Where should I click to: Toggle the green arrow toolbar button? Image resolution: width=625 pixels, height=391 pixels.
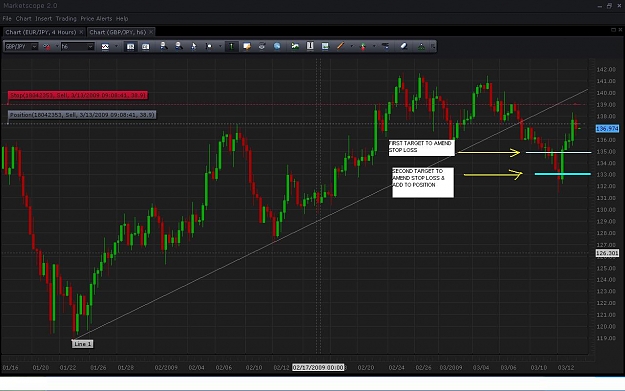pos(231,47)
